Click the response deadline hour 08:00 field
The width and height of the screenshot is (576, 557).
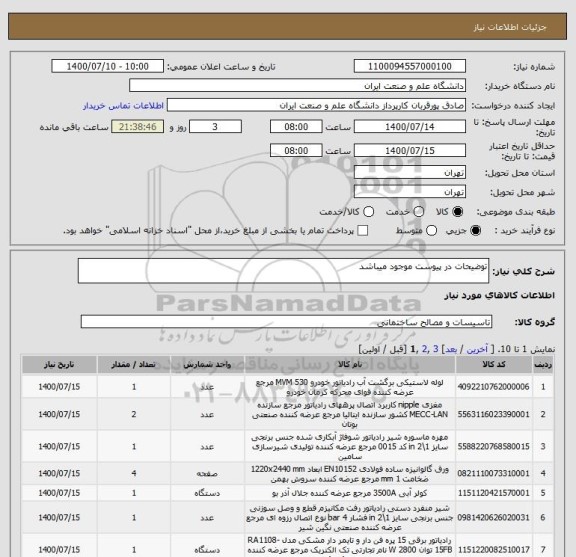pyautogui.click(x=296, y=127)
